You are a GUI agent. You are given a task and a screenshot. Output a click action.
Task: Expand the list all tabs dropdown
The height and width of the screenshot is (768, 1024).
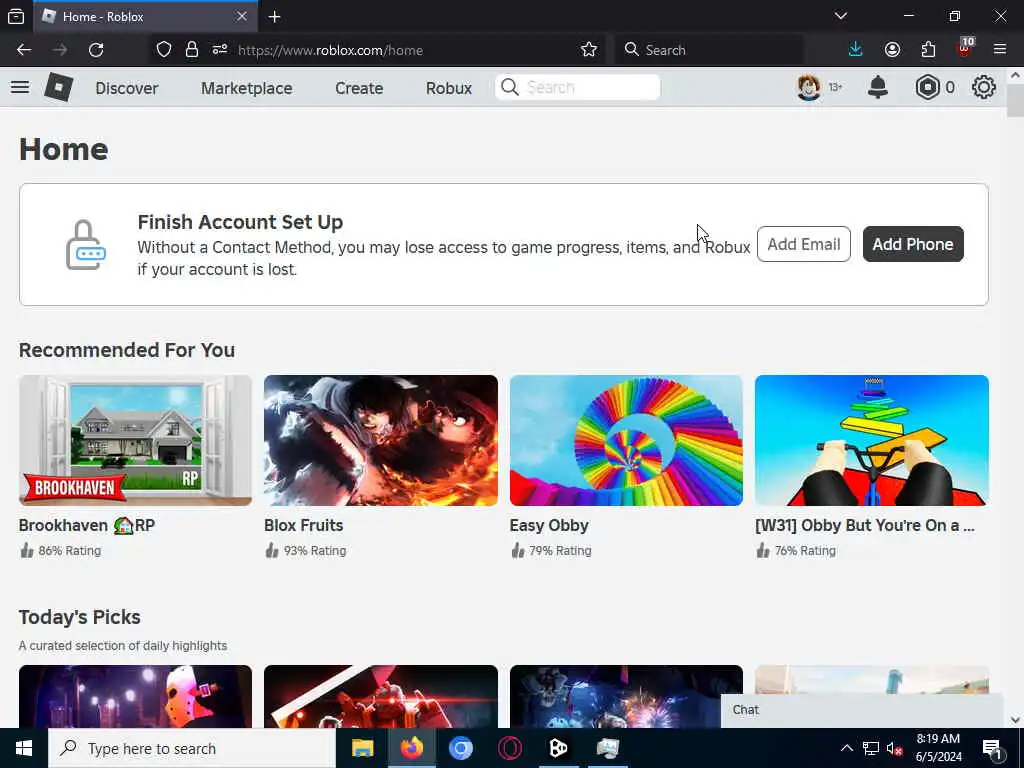coord(841,16)
